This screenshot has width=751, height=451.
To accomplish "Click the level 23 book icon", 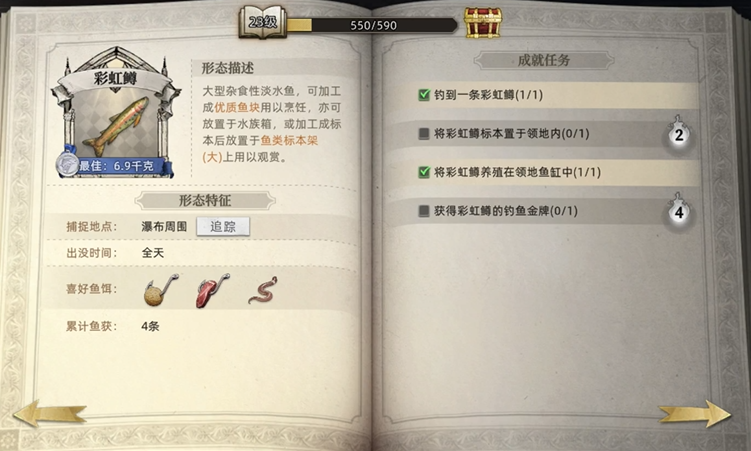I will tap(262, 22).
